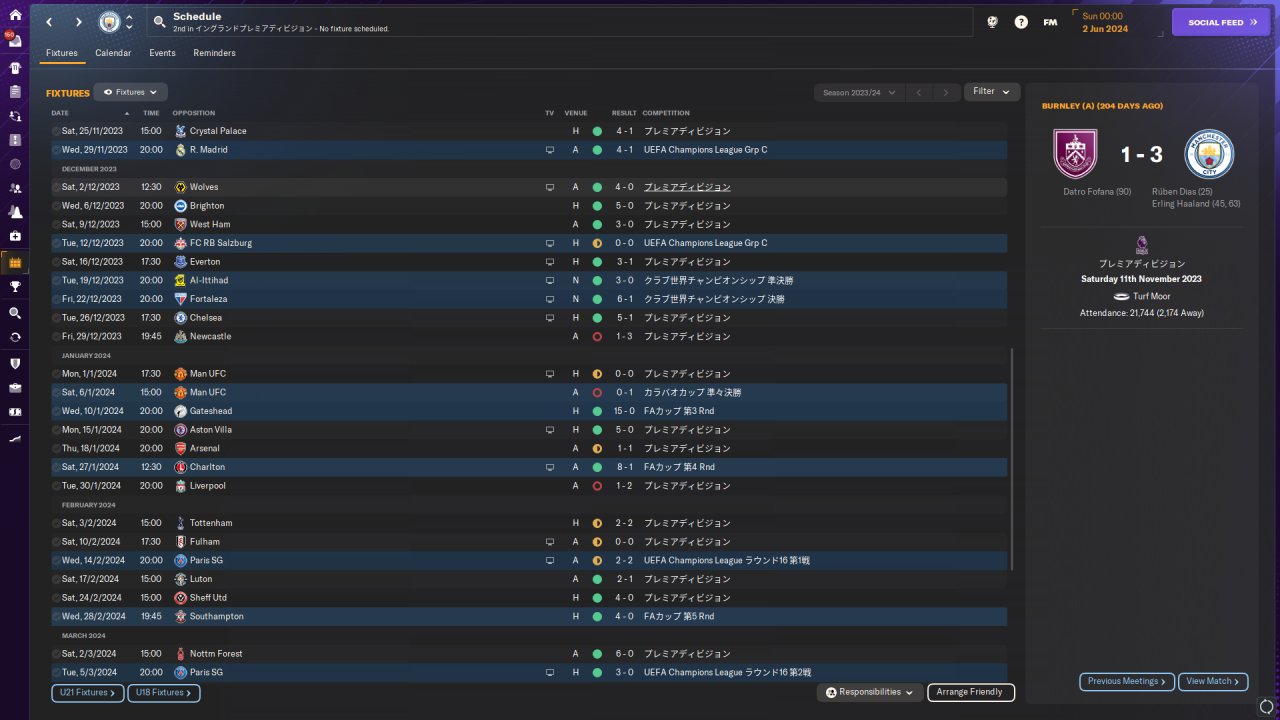Toggle the circle marker on Everton row
1280x720 pixels.
56,262
